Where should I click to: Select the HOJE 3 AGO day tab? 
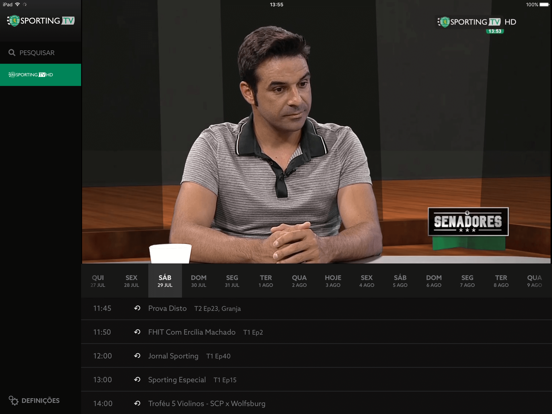point(333,281)
